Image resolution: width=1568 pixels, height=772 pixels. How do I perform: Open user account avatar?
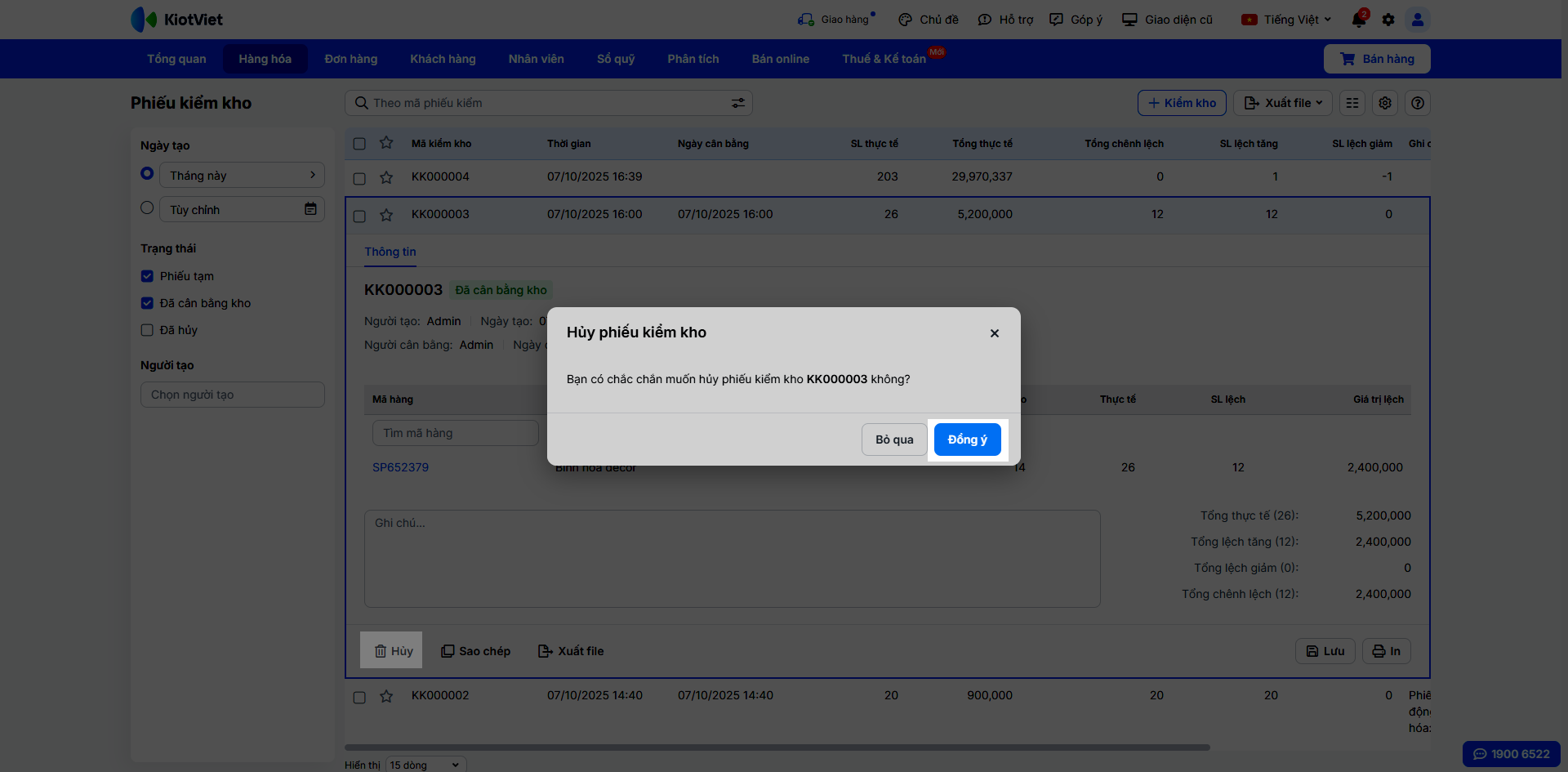tap(1418, 20)
